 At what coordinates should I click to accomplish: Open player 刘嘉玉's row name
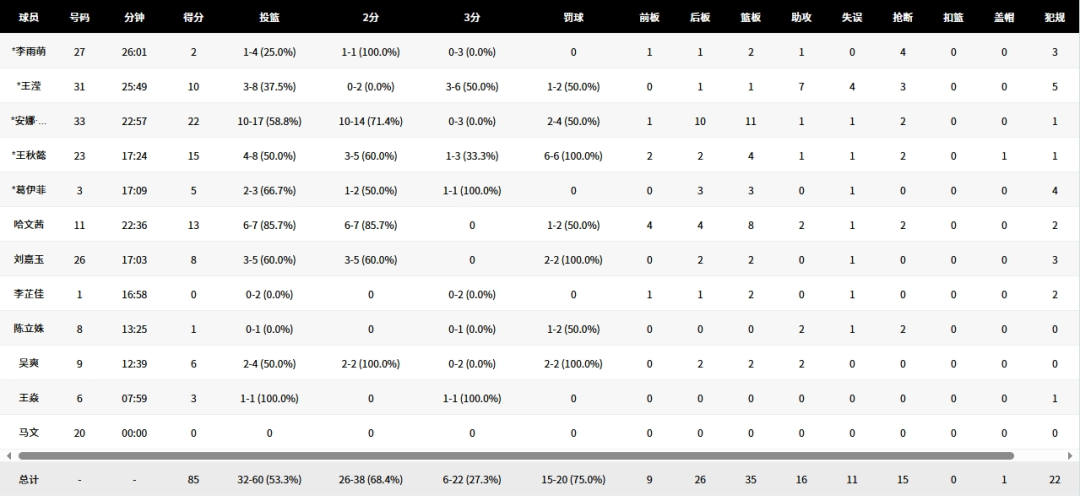29,260
